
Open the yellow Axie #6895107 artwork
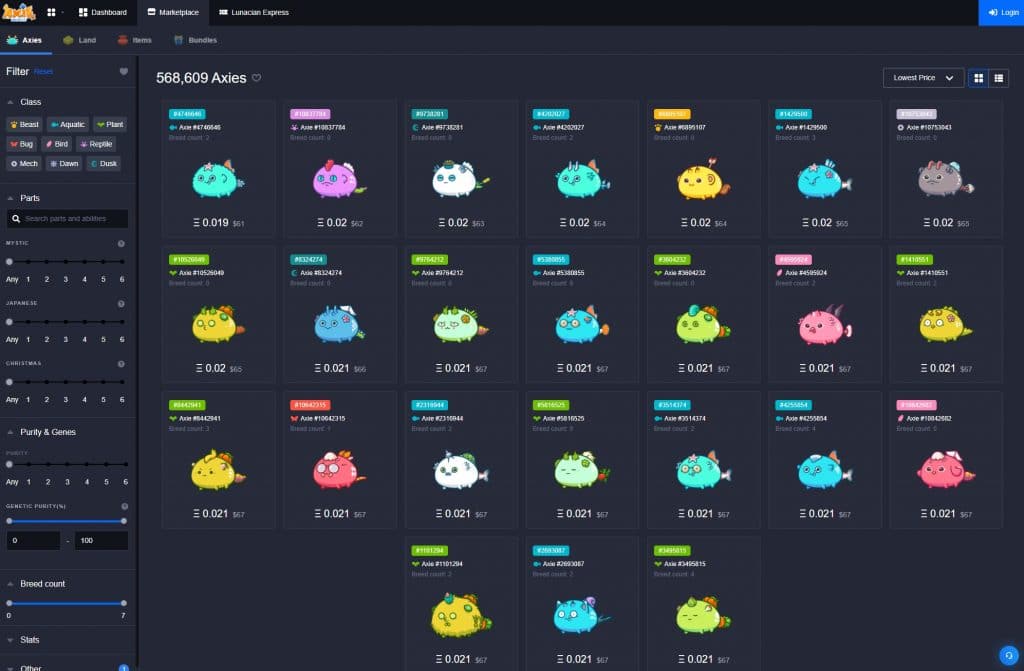tap(703, 178)
